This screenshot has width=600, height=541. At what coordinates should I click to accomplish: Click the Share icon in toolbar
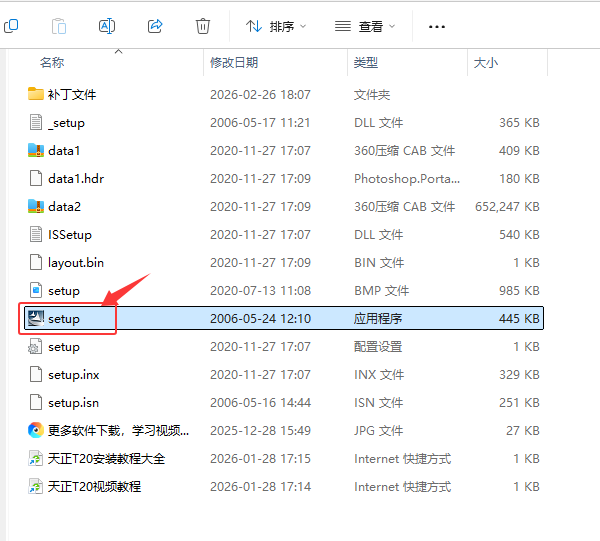(155, 26)
